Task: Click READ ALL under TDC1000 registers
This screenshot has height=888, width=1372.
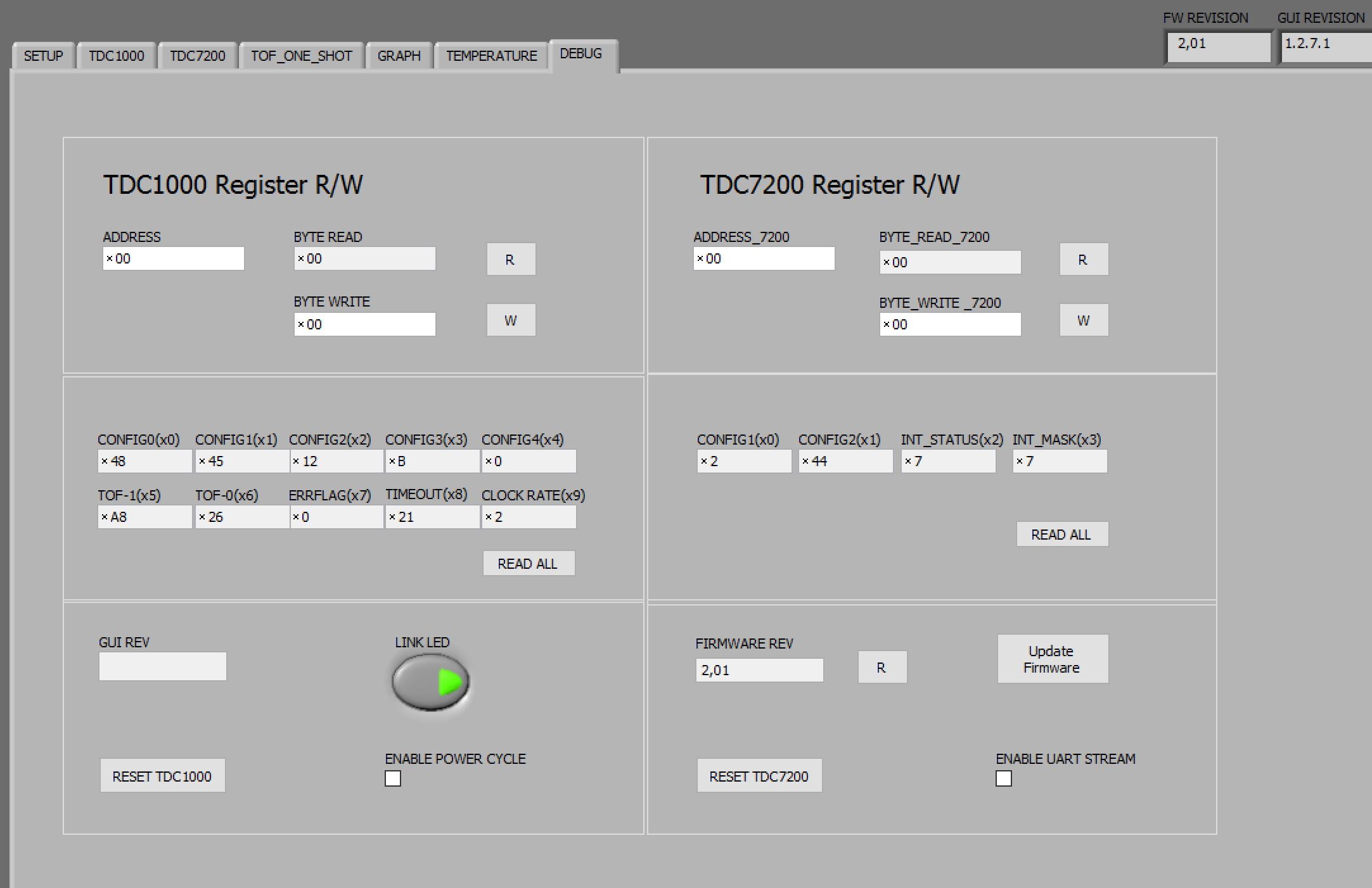Action: point(528,562)
